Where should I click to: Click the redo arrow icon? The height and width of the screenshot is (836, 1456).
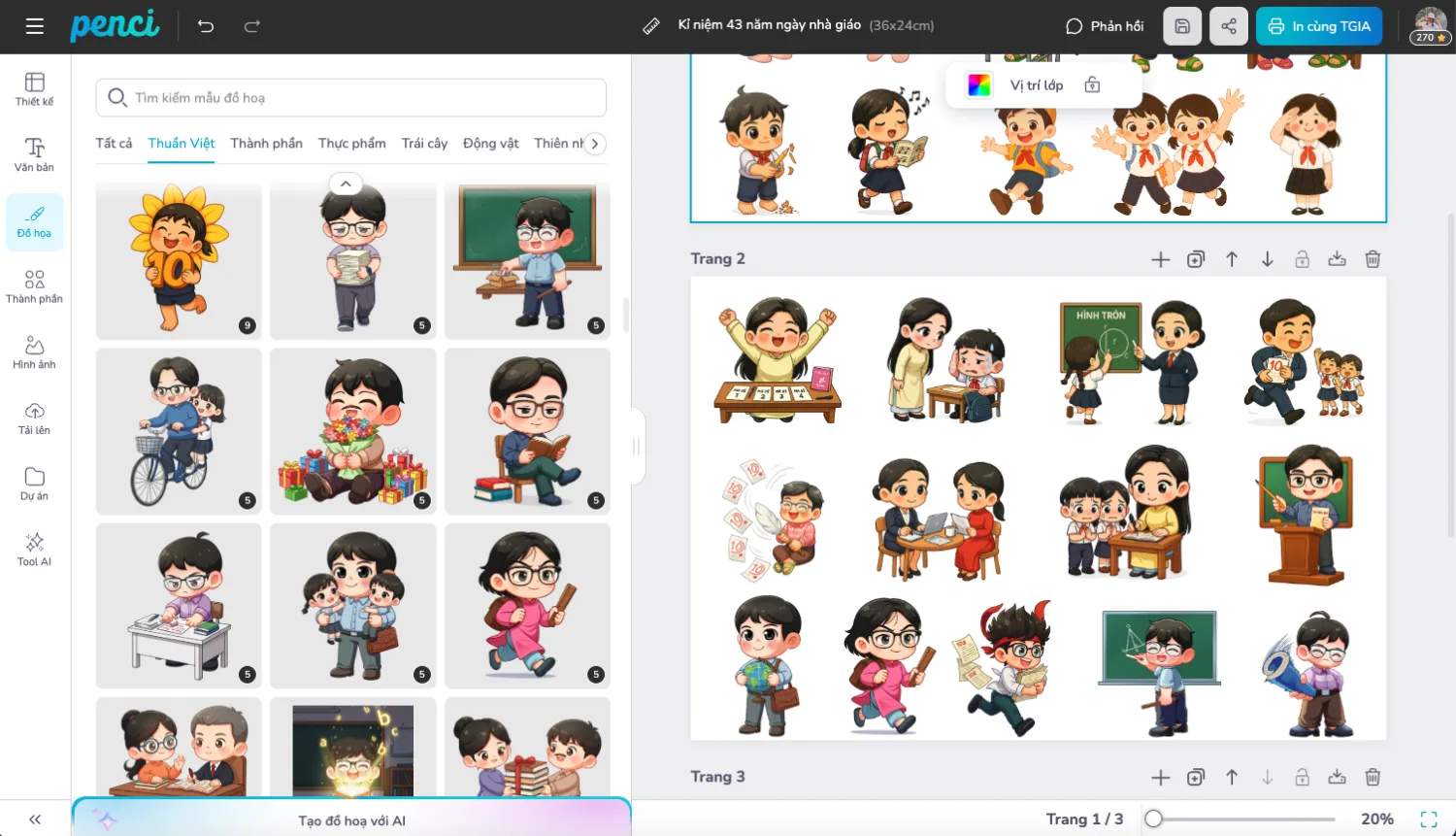(252, 26)
